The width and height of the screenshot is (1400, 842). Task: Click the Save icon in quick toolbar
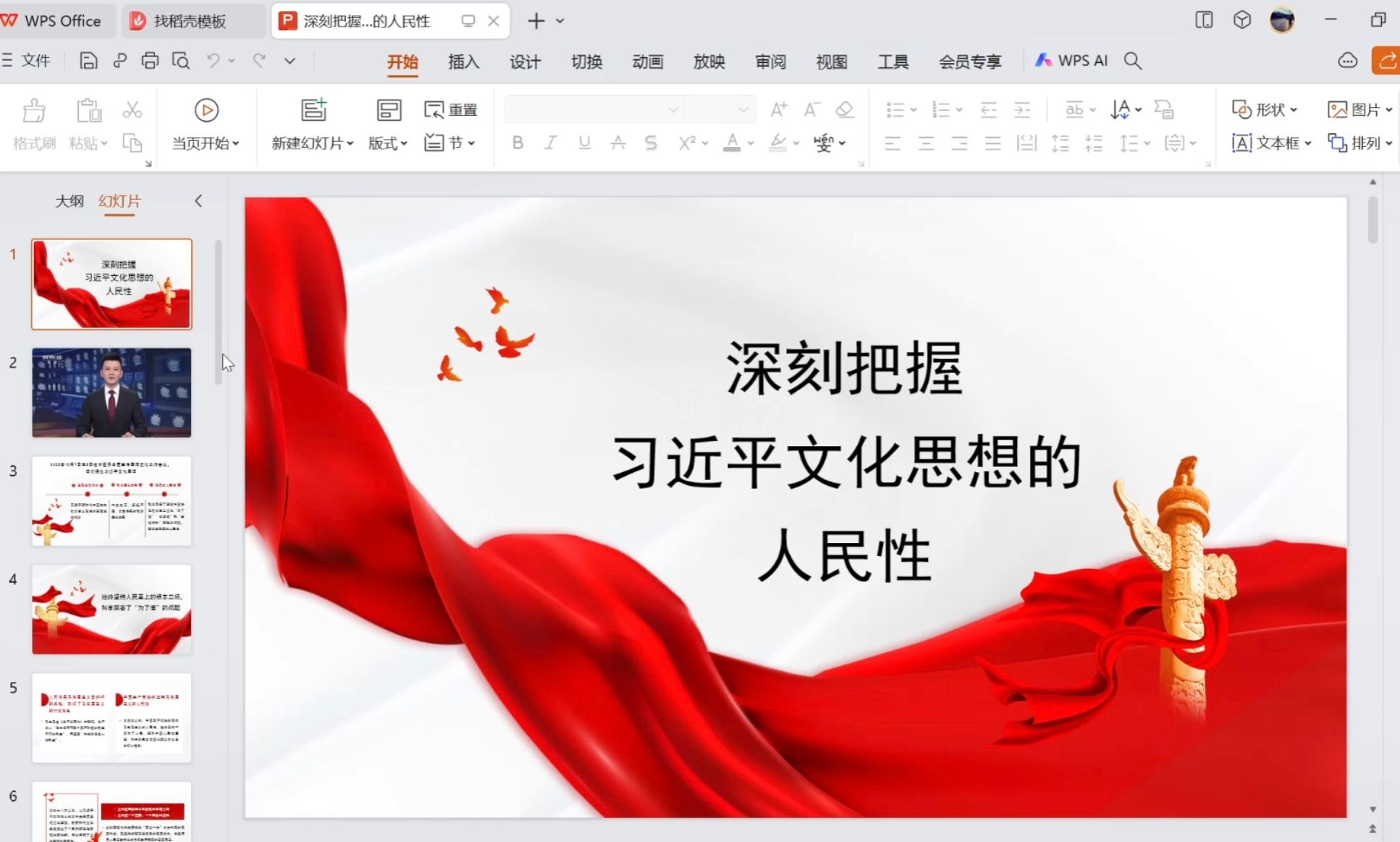coord(88,61)
